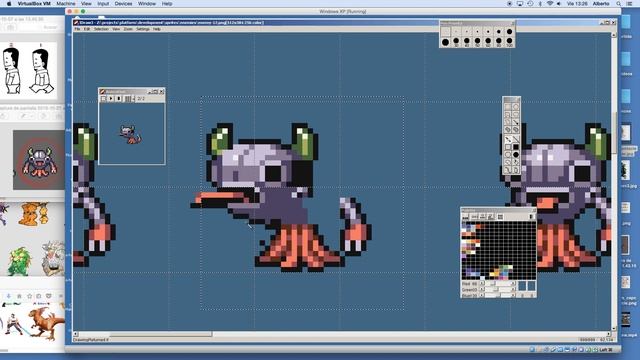Select the filled ellipse tool
The image size is (640, 360).
coord(516,155)
